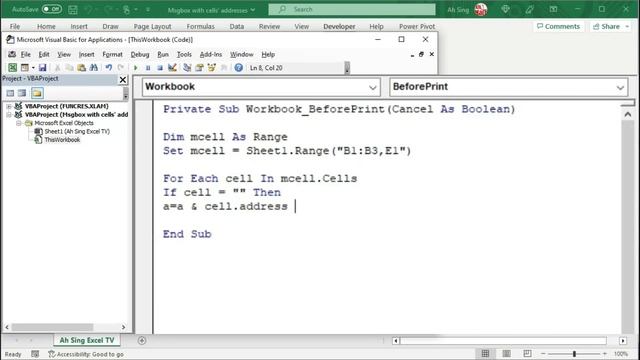
Task: Select Sheet1 (Ah Sing Excel TV) in tree
Action: [77, 131]
